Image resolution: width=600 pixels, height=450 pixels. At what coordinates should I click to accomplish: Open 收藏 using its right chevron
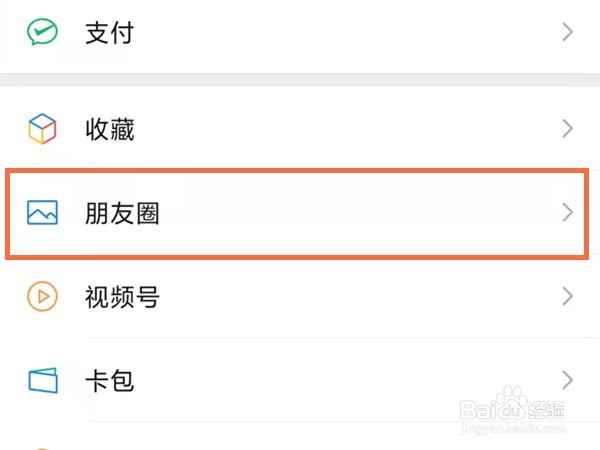(567, 129)
